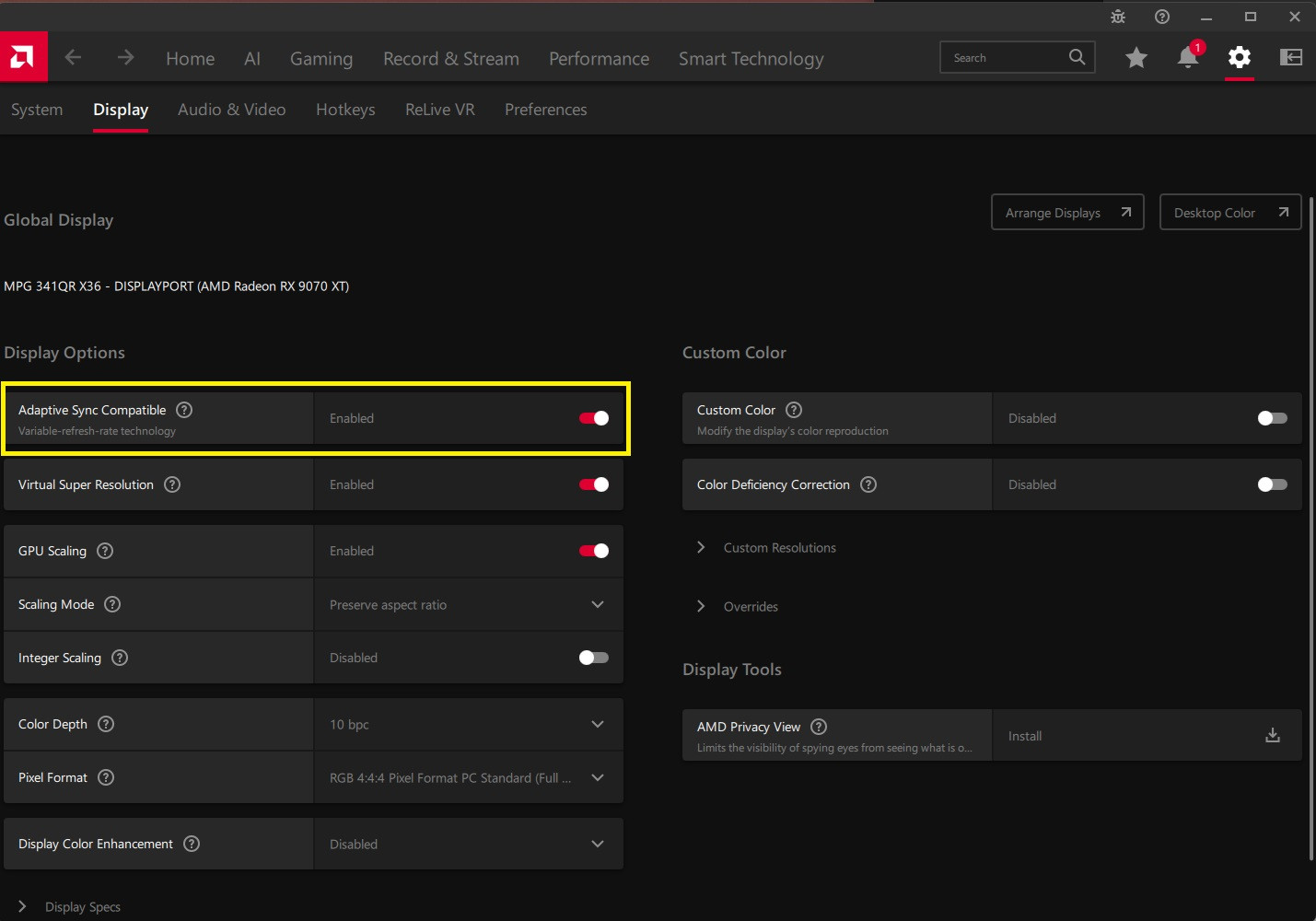This screenshot has width=1316, height=921.
Task: Expand Display Specs section
Action: [69, 906]
